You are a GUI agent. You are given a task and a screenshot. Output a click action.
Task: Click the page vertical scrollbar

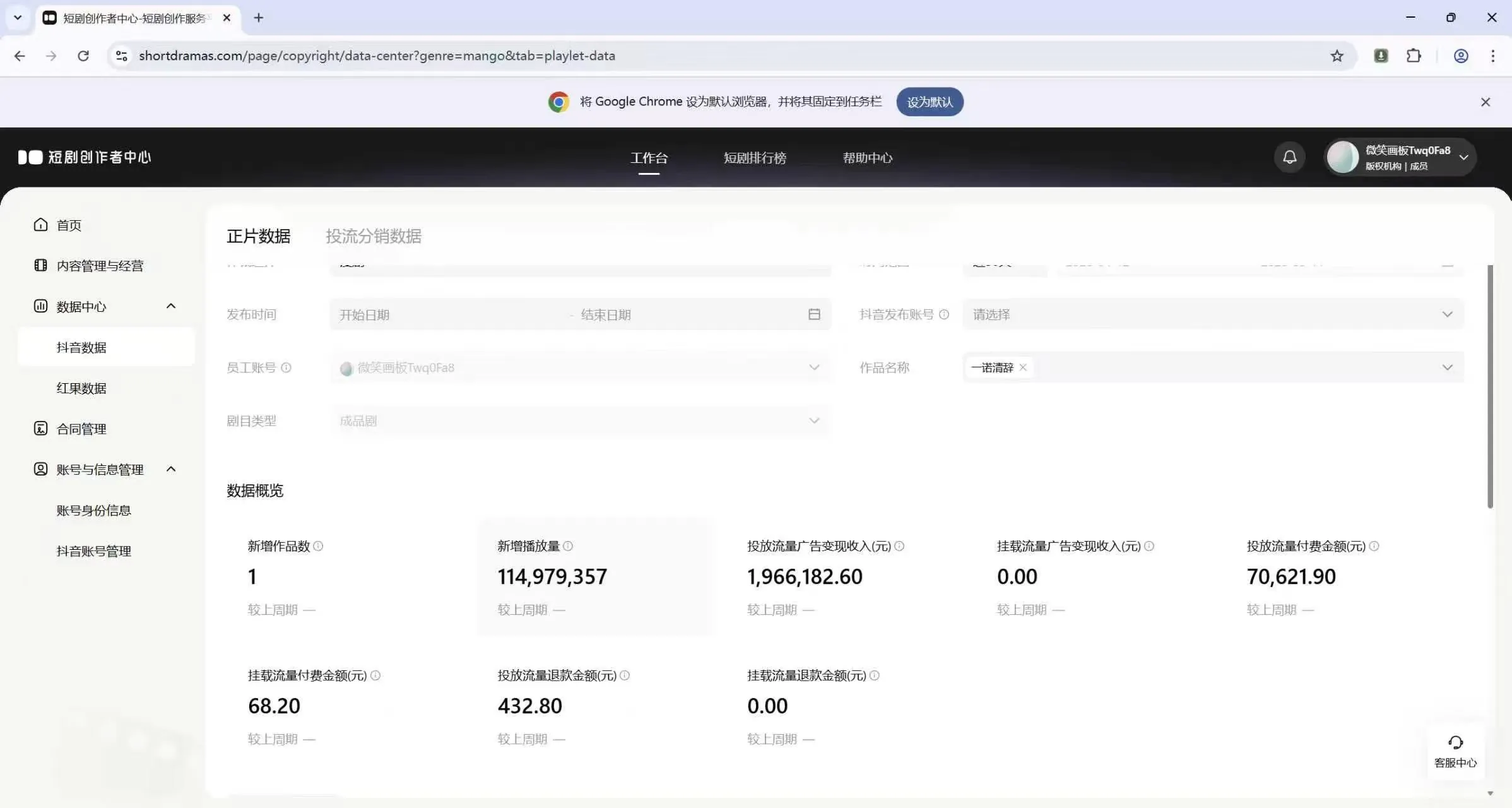click(1490, 386)
